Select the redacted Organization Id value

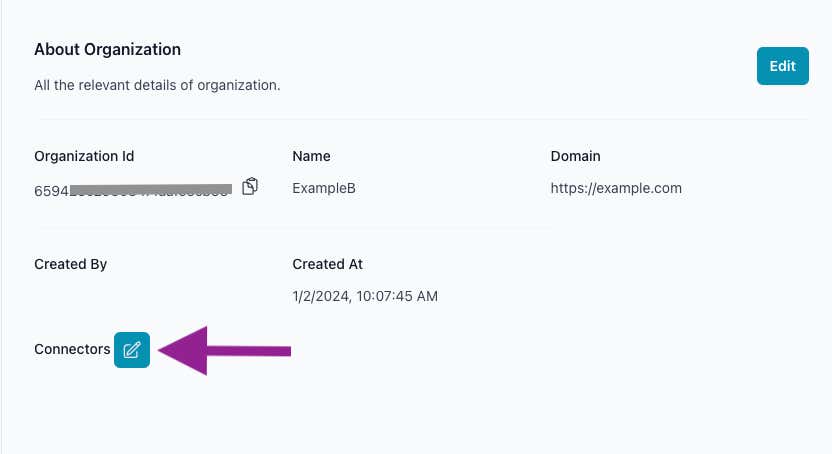pos(133,190)
